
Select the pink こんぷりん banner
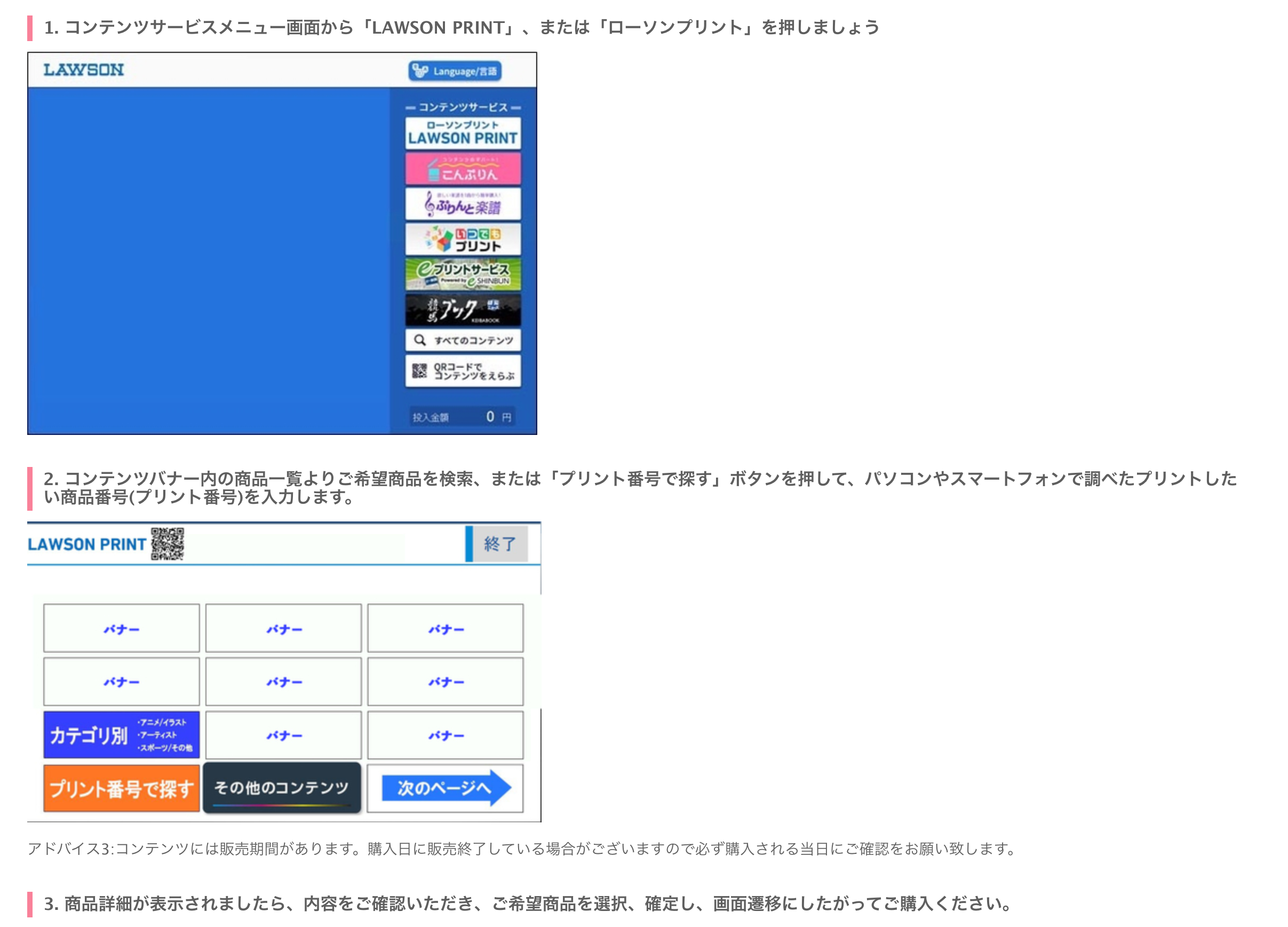(x=462, y=169)
